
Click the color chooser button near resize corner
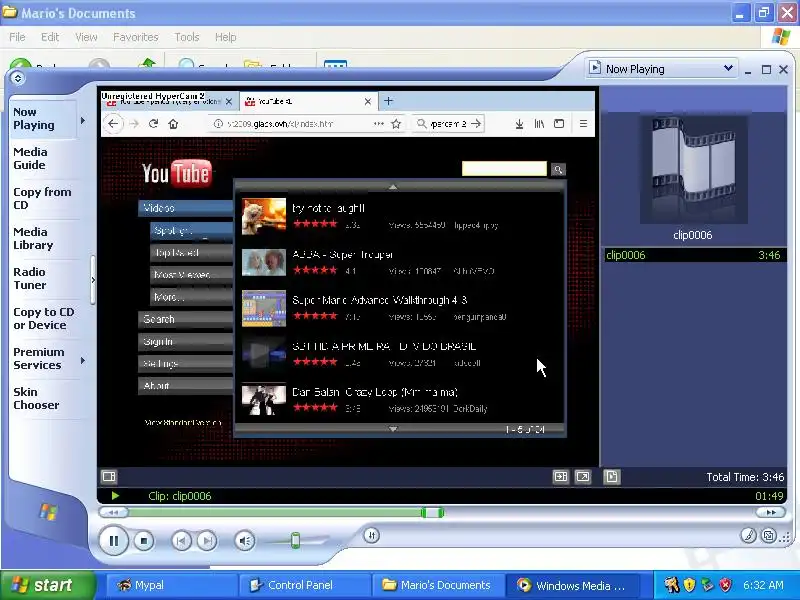click(748, 535)
